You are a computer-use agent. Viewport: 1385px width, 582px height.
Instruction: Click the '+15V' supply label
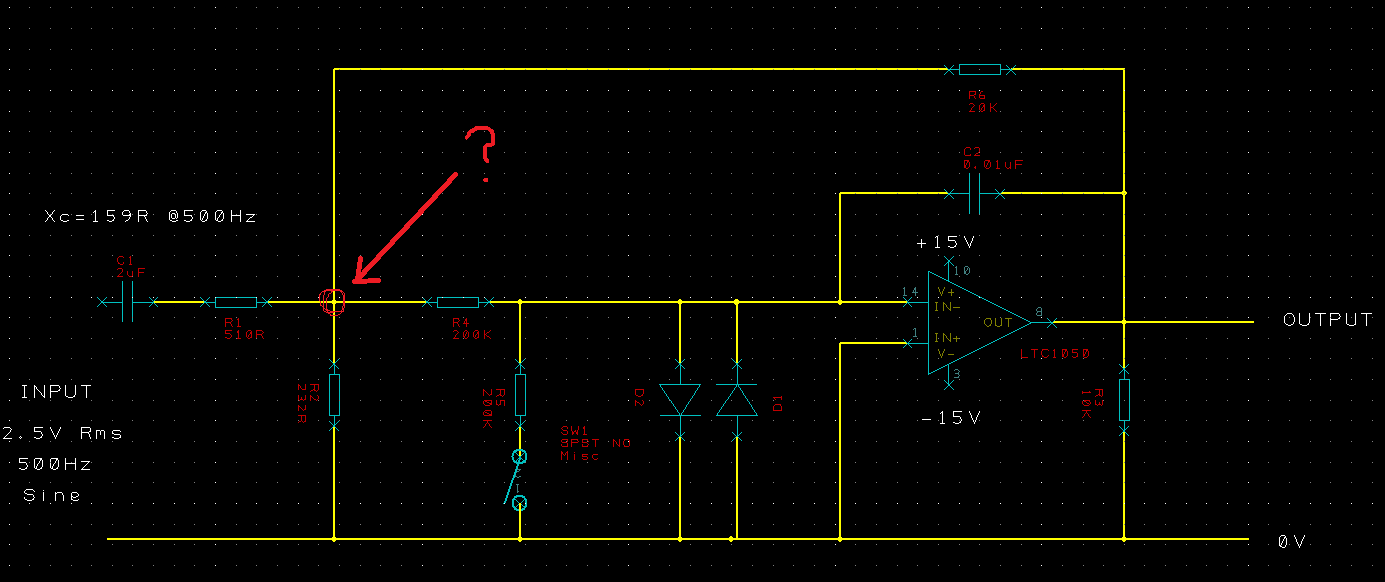point(945,243)
